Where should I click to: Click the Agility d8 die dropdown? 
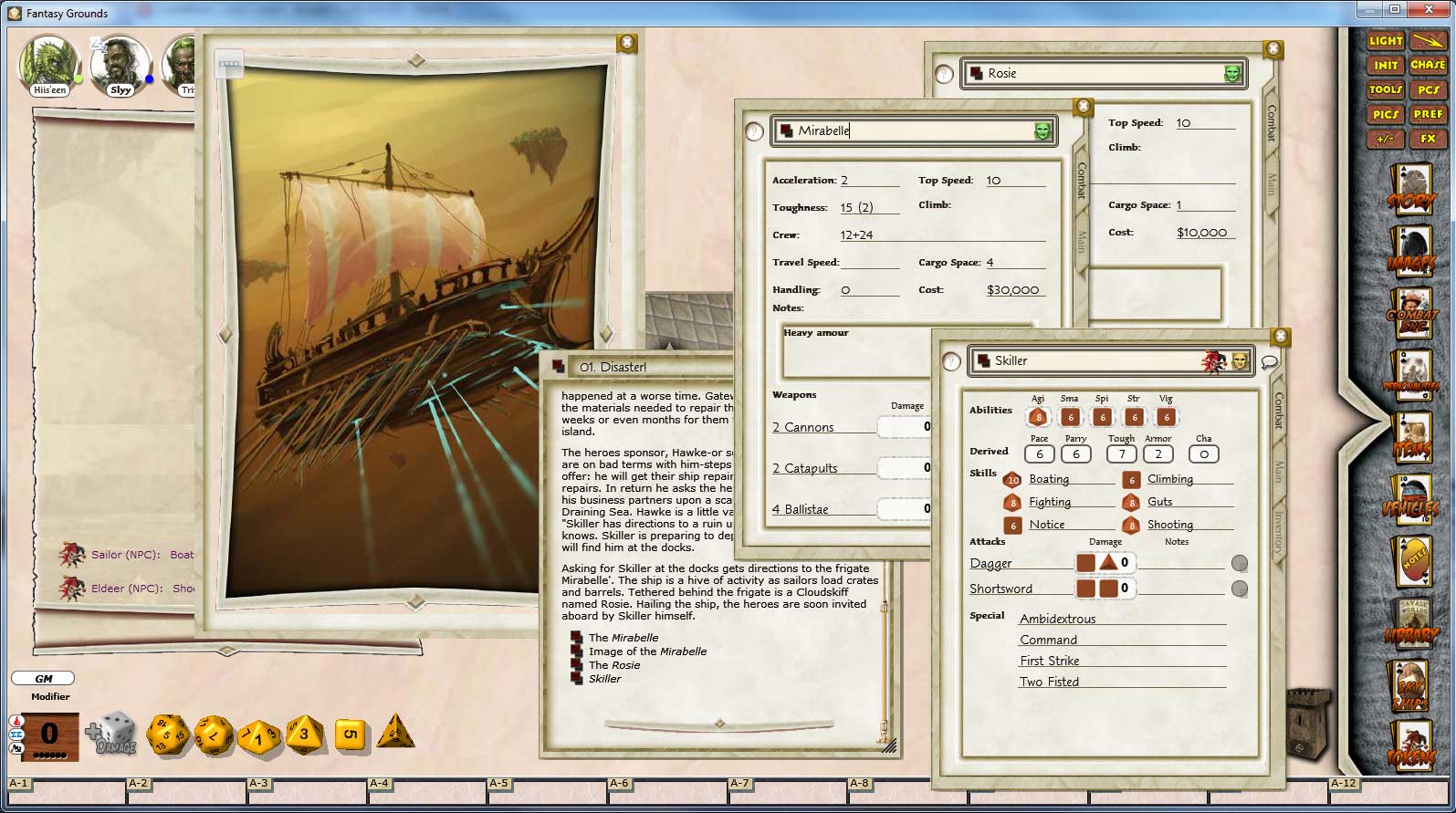pos(1038,417)
